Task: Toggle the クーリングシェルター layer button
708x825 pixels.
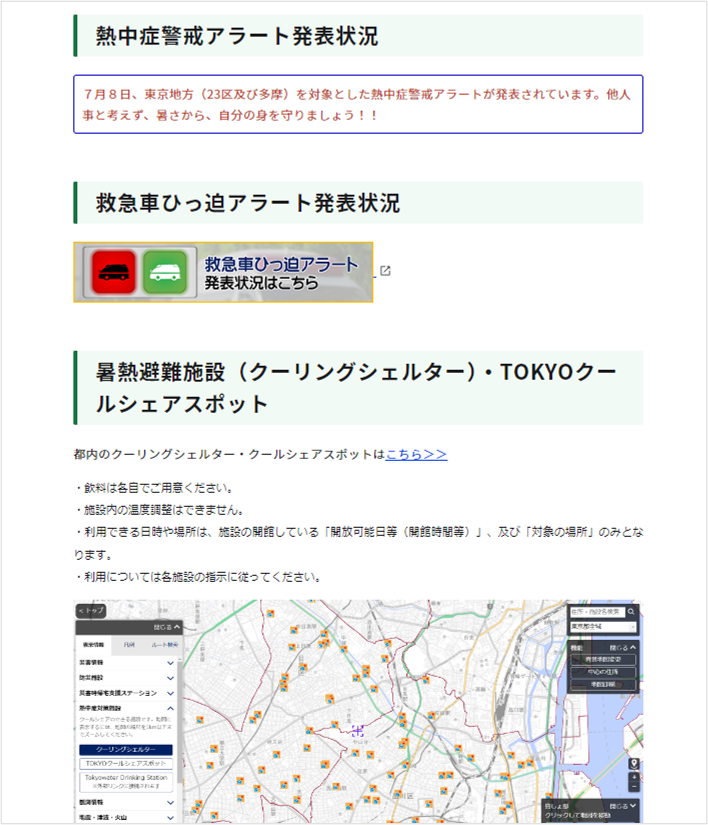Action: coord(126,750)
